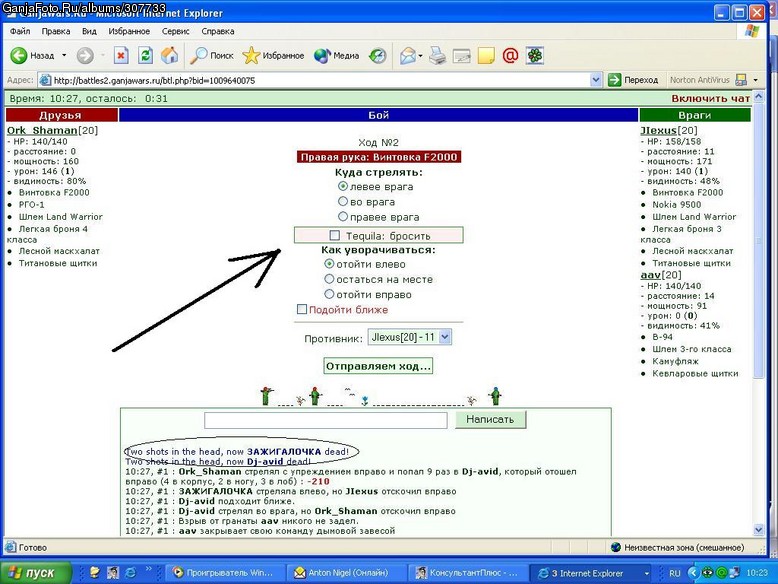Expand quick launch chevron on taskbar
The width and height of the screenshot is (778, 584).
tap(148, 569)
